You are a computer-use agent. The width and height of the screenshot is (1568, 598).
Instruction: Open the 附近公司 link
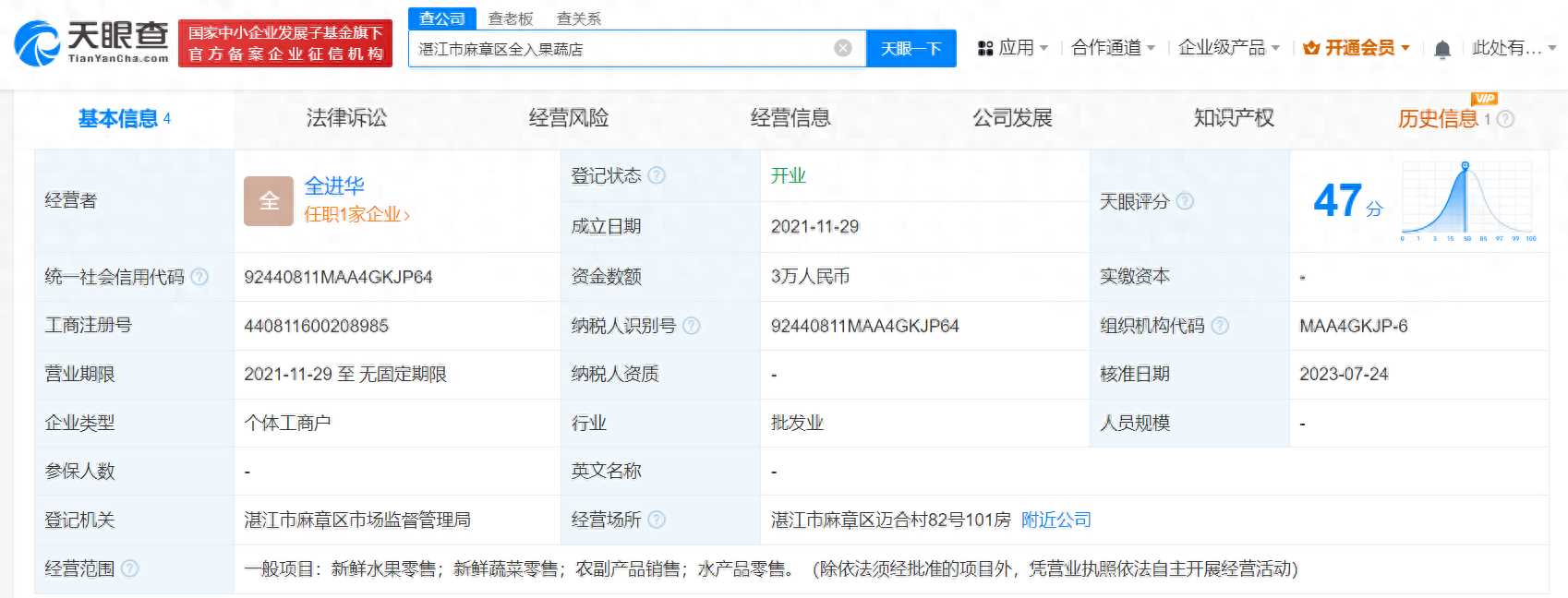click(1056, 520)
